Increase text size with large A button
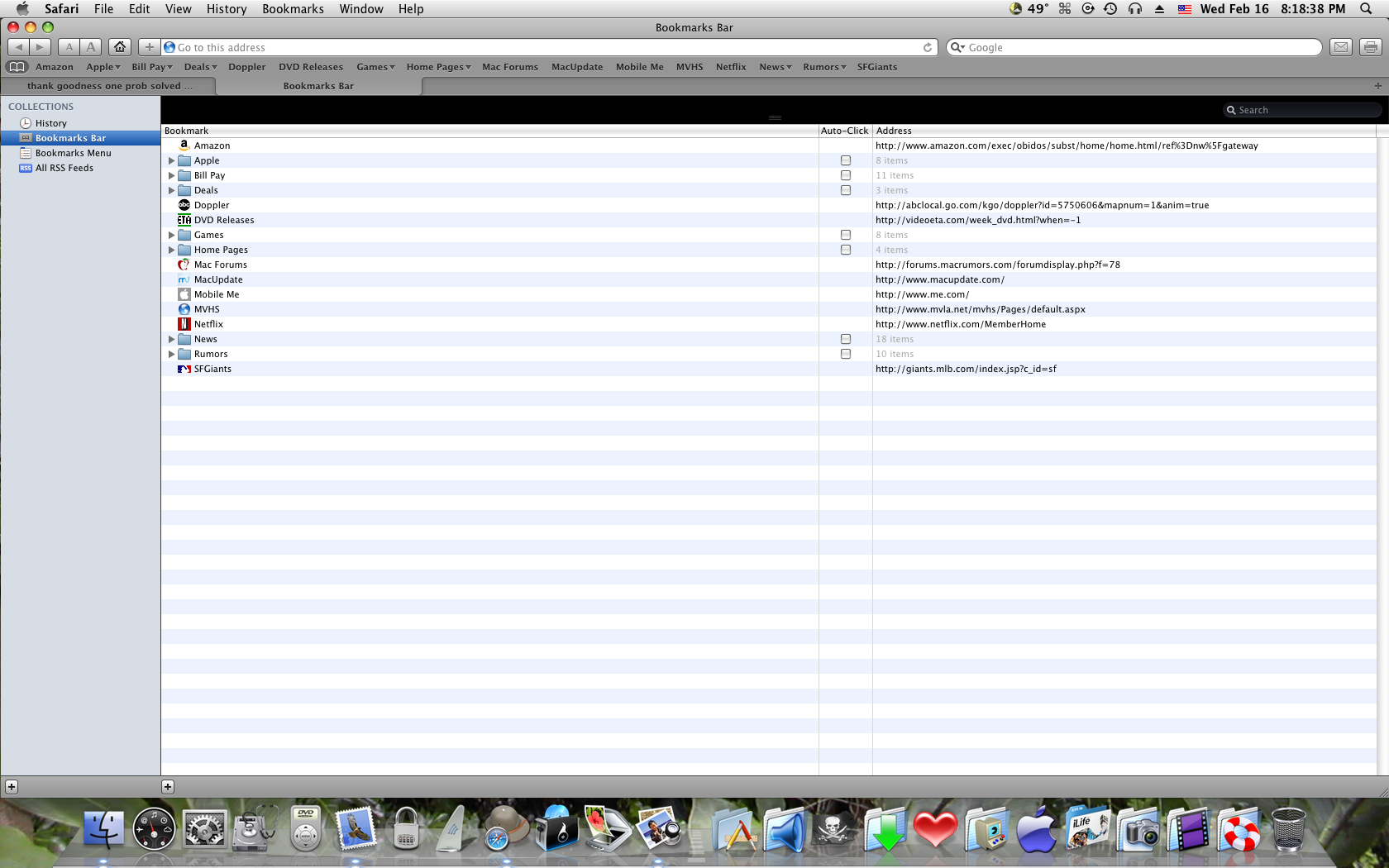The height and width of the screenshot is (868, 1389). click(x=92, y=47)
